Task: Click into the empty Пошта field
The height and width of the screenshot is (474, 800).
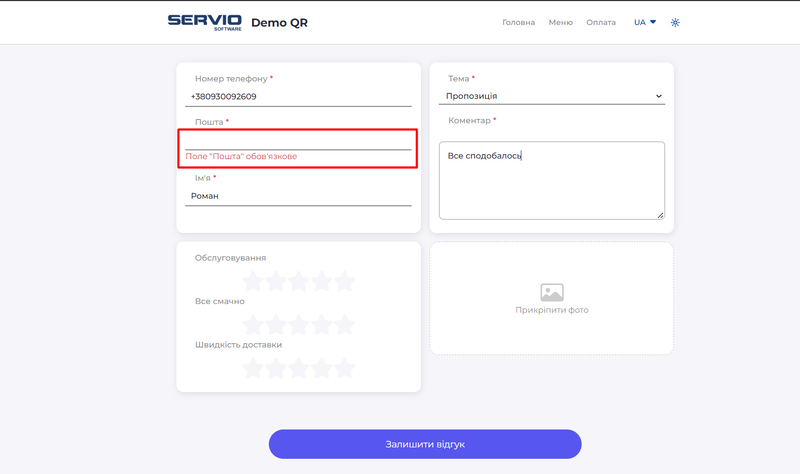Action: click(x=299, y=141)
